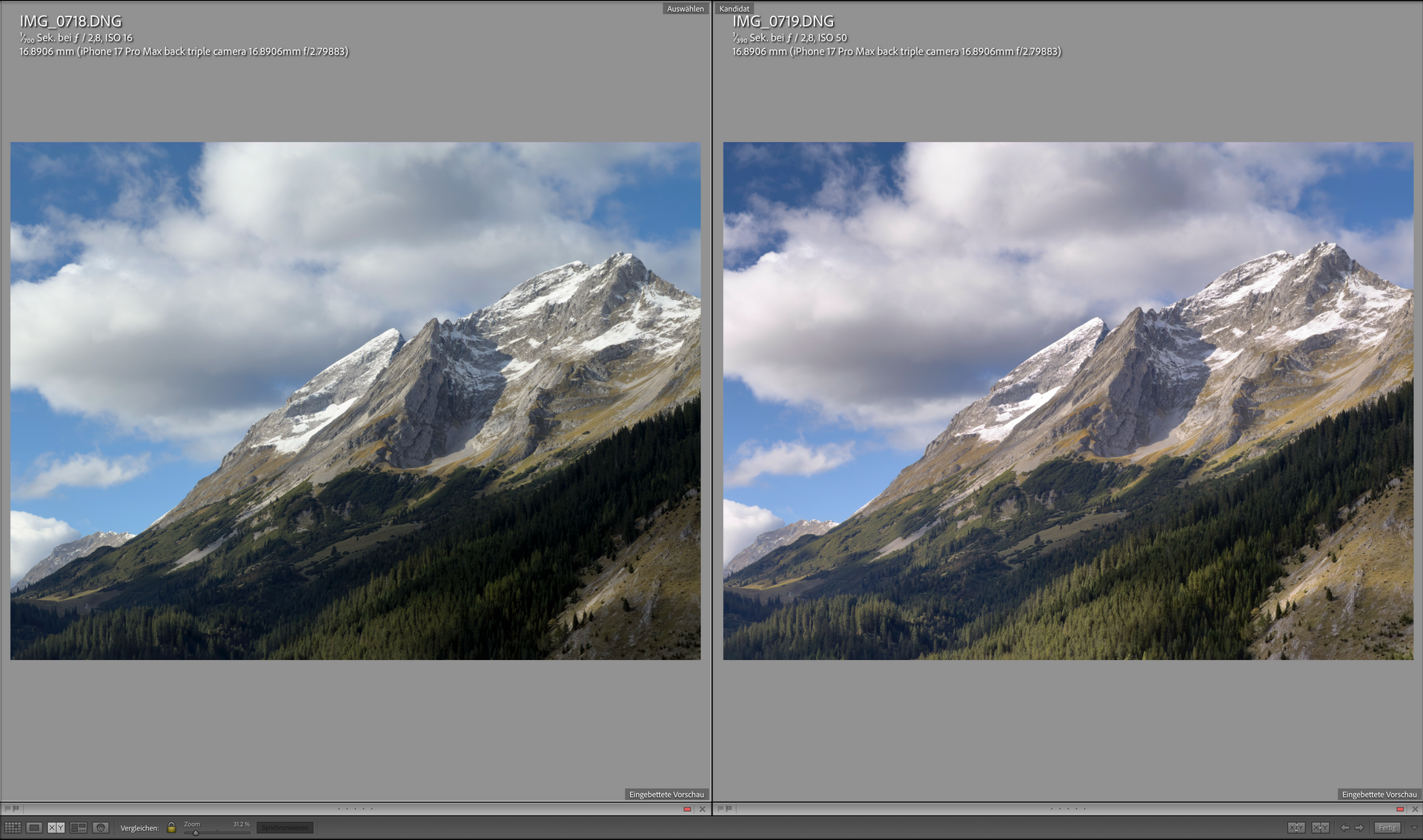Image resolution: width=1423 pixels, height=840 pixels.
Task: Open People face view icon
Action: 101,827
